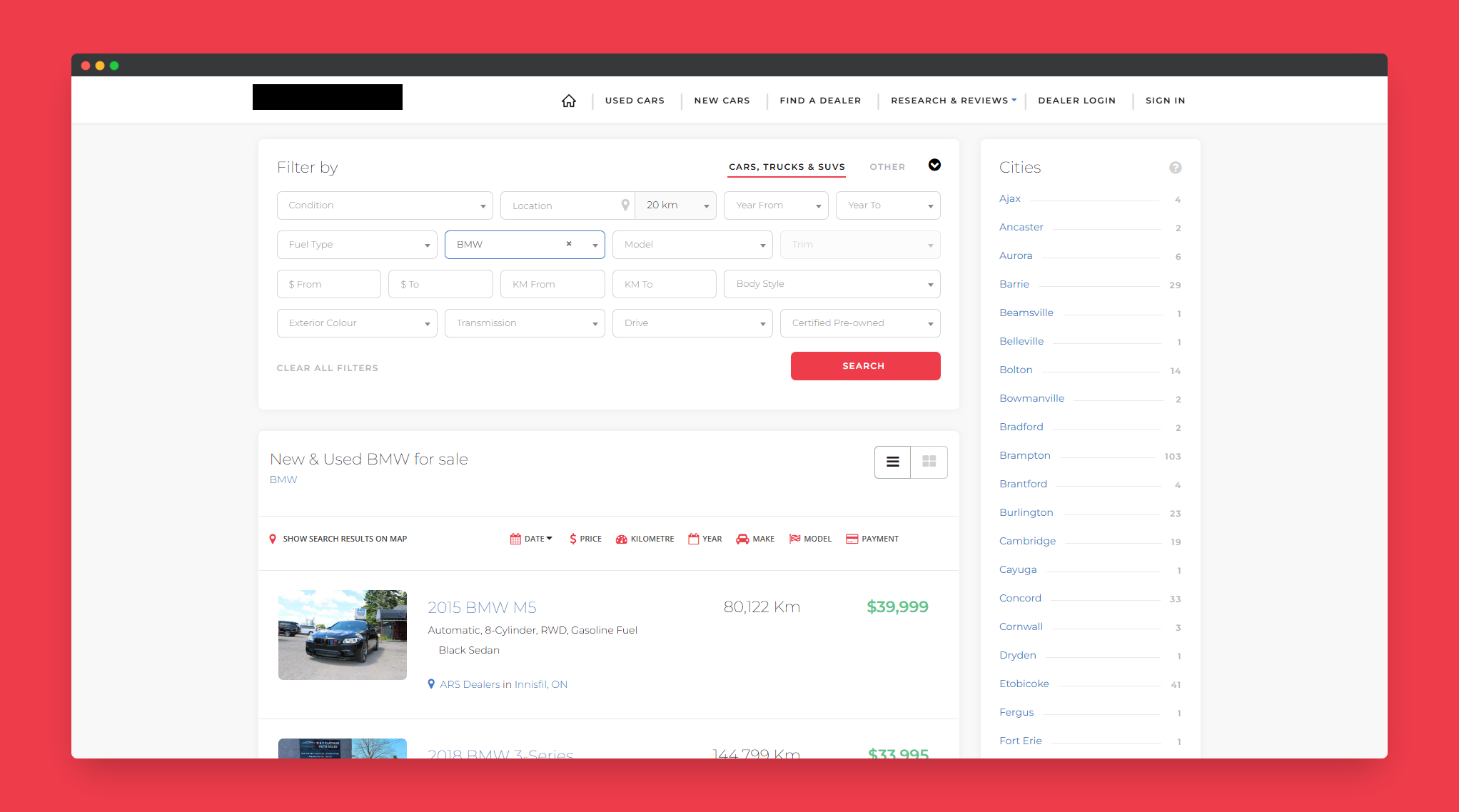Image resolution: width=1459 pixels, height=812 pixels.
Task: Sort results by Payment
Action: pos(872,539)
